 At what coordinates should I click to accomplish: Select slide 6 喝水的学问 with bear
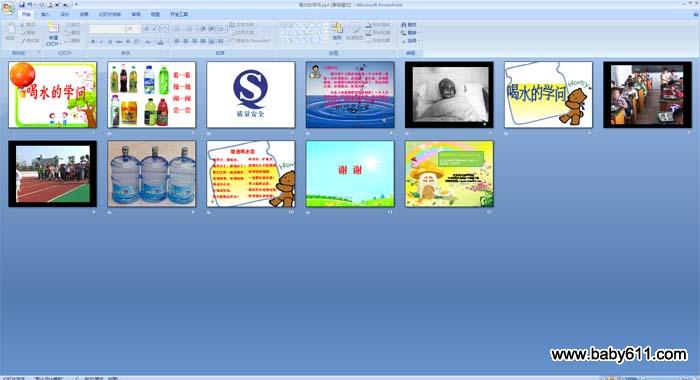(x=548, y=95)
